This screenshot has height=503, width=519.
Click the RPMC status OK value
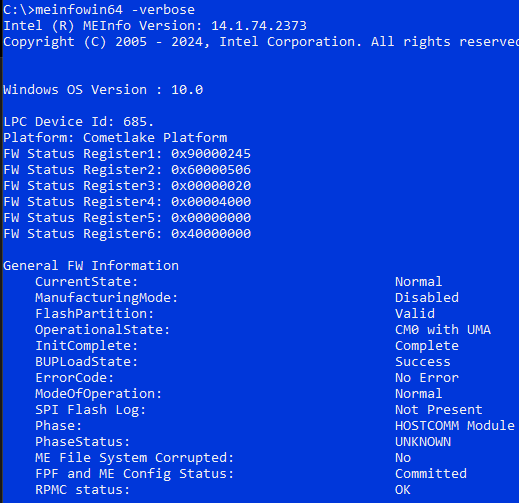(403, 490)
